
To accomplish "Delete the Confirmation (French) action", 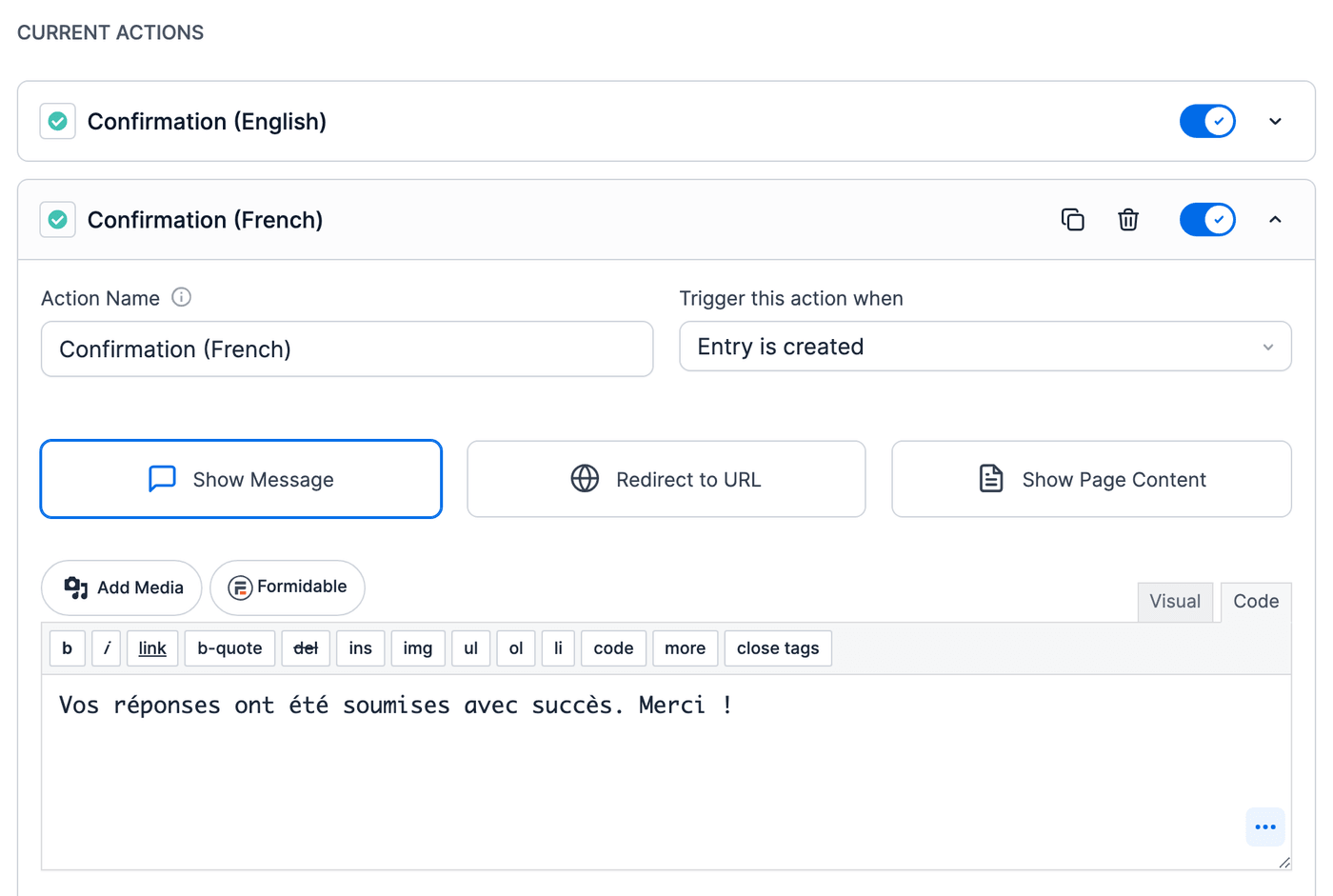I will [1128, 220].
